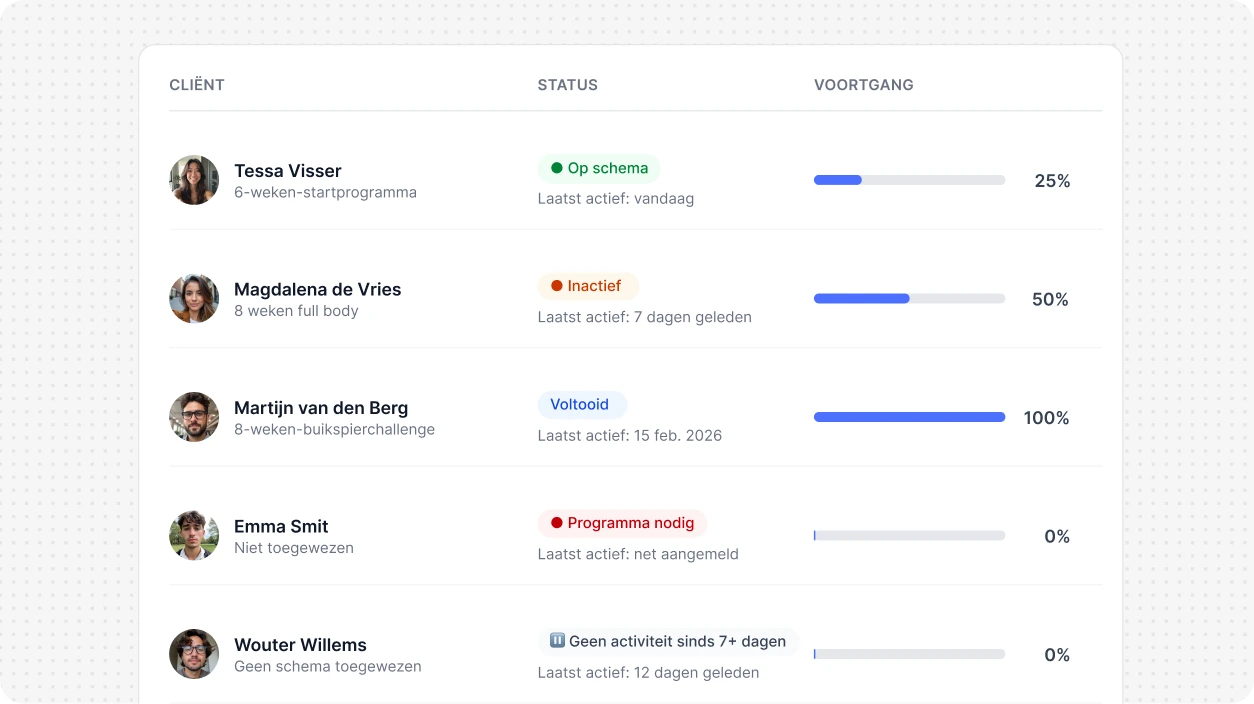The height and width of the screenshot is (704, 1254).
Task: Click 'Geen schema toegewezen' text
Action: tap(328, 666)
